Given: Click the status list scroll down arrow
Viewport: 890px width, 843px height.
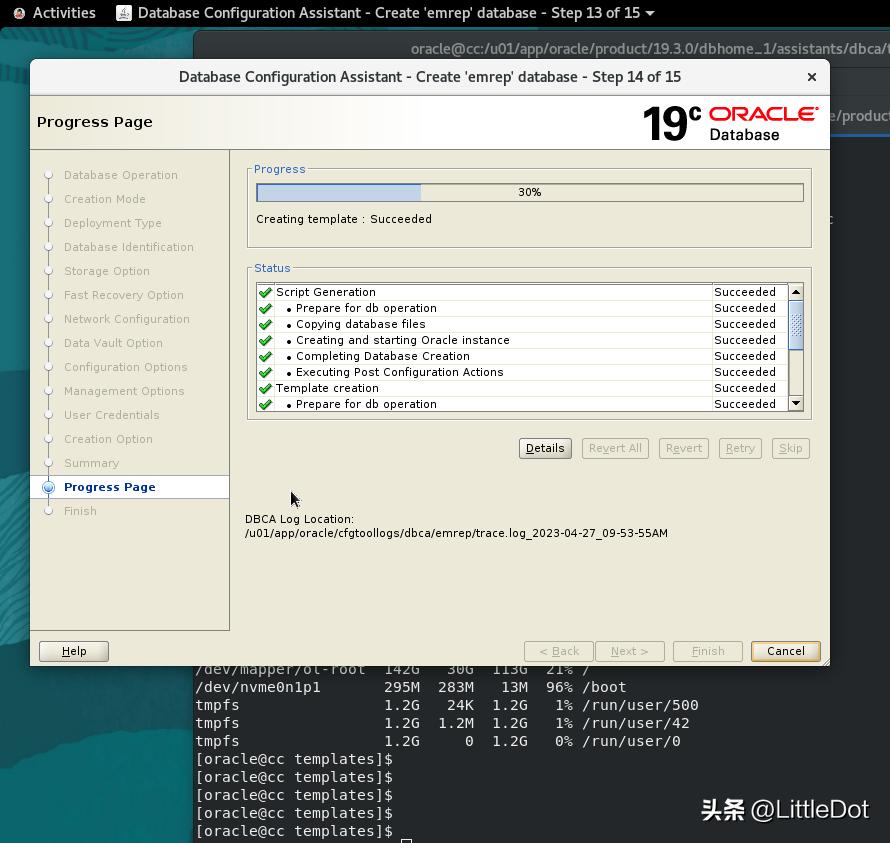Looking at the screenshot, I should (796, 403).
